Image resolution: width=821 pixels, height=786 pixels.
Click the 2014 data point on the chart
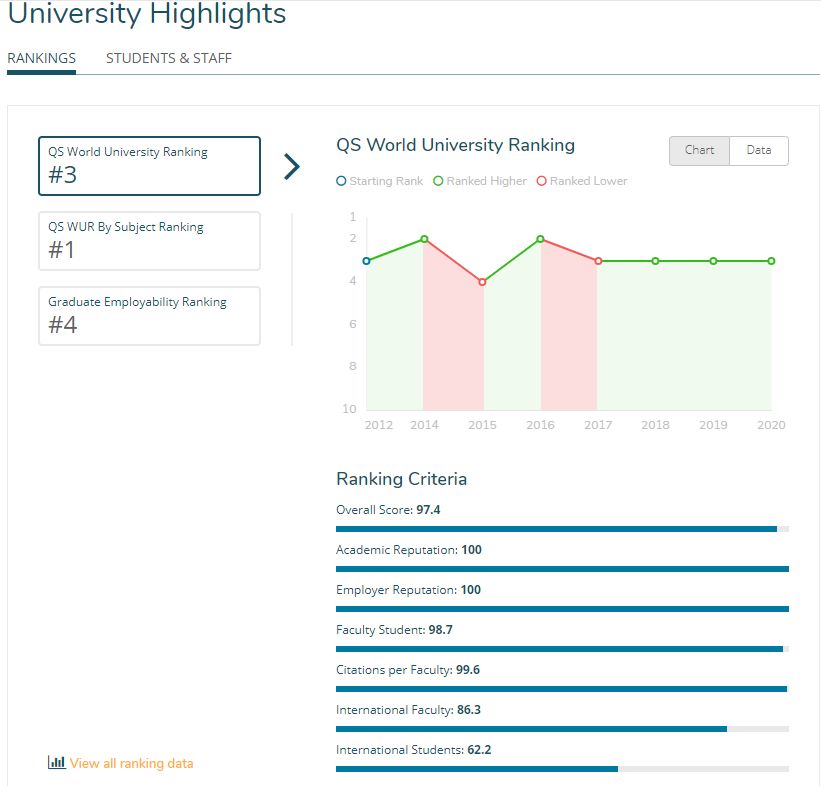tap(425, 239)
